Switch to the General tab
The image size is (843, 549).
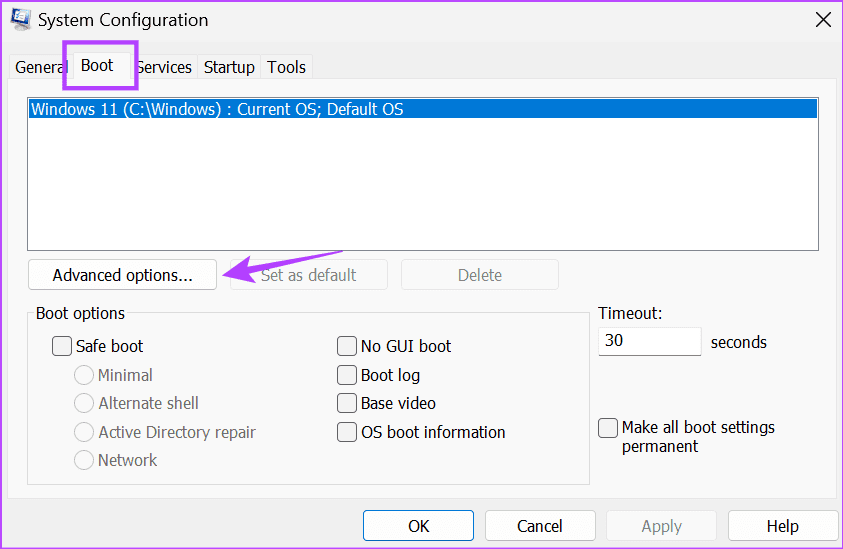pyautogui.click(x=38, y=67)
